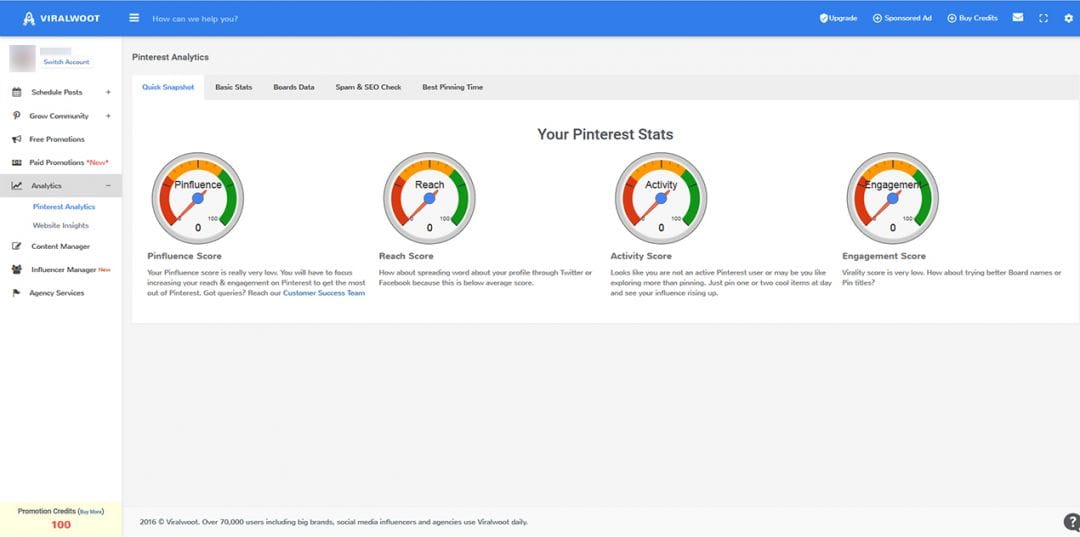The image size is (1080, 538).
Task: Open the settings gear icon
Action: tap(1068, 19)
